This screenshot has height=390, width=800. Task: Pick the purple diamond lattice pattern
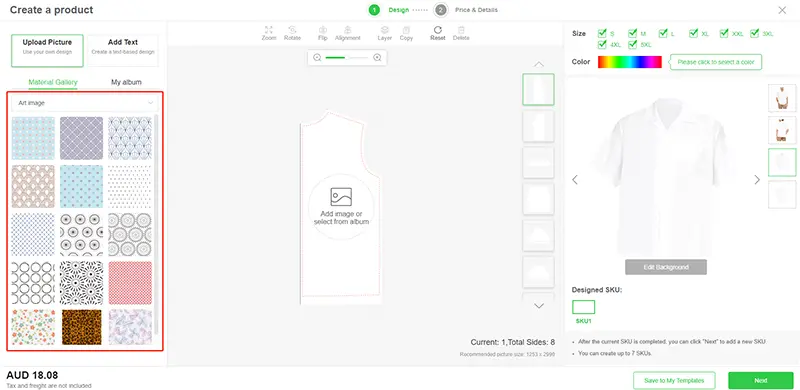click(x=82, y=138)
